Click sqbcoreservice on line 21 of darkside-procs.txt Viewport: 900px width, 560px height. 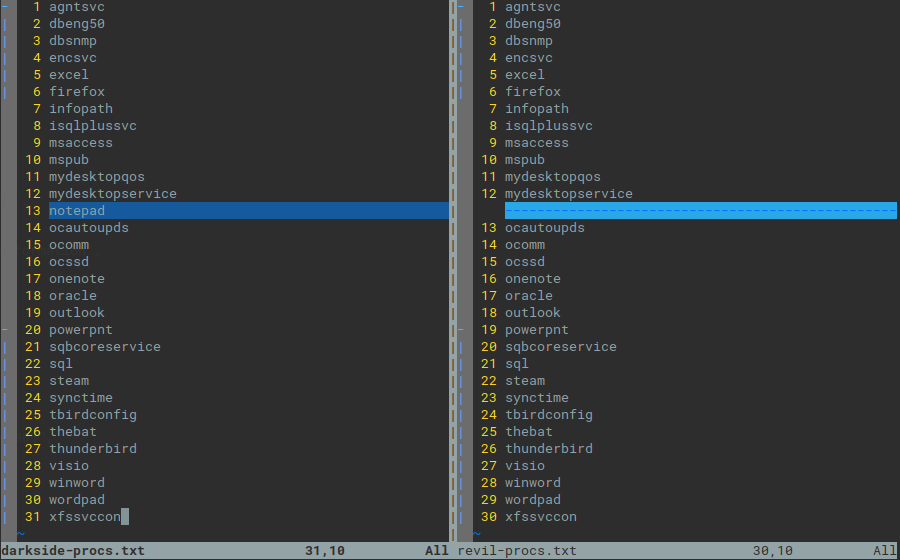(105, 347)
